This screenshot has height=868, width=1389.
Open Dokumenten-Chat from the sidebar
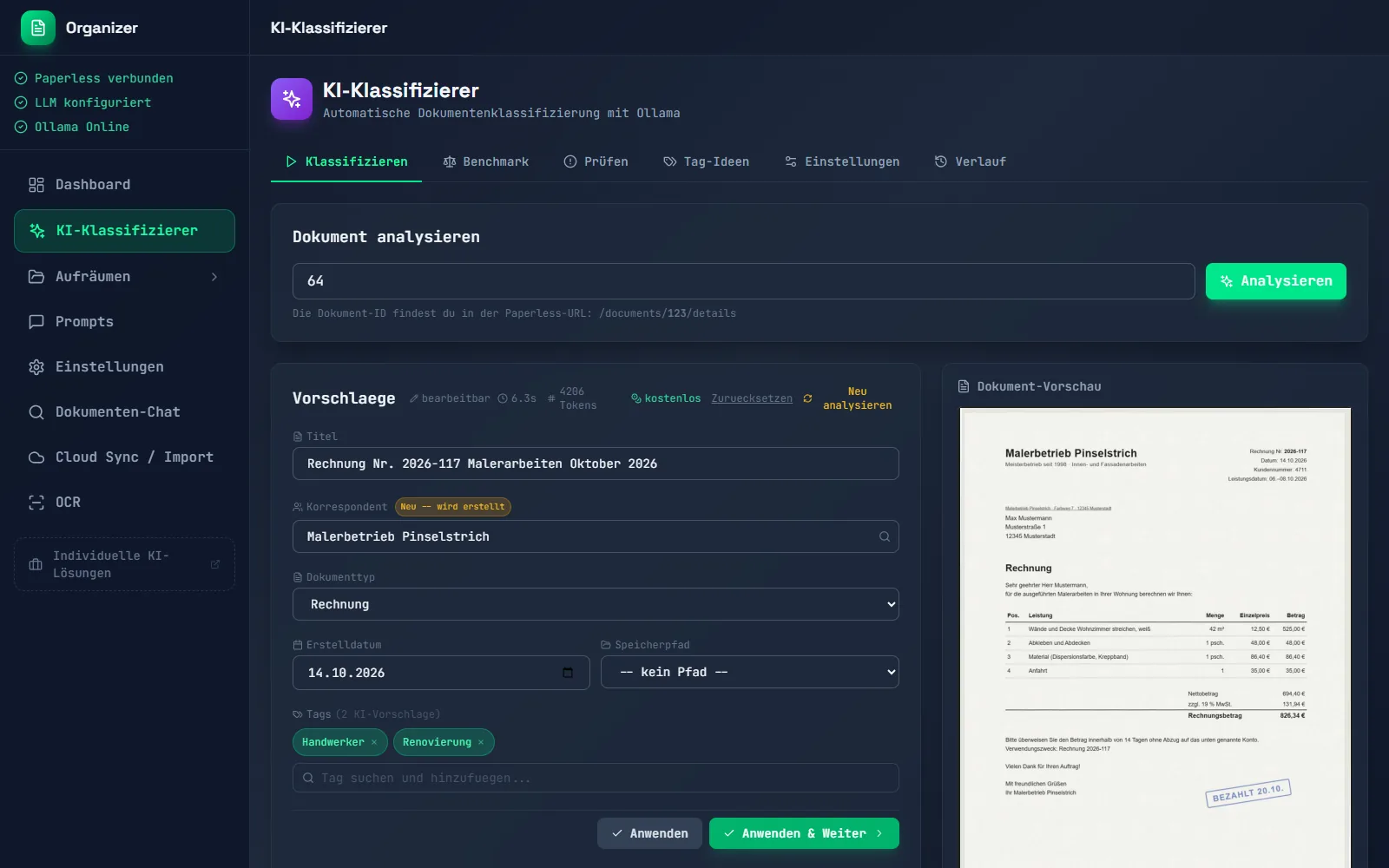click(x=124, y=412)
